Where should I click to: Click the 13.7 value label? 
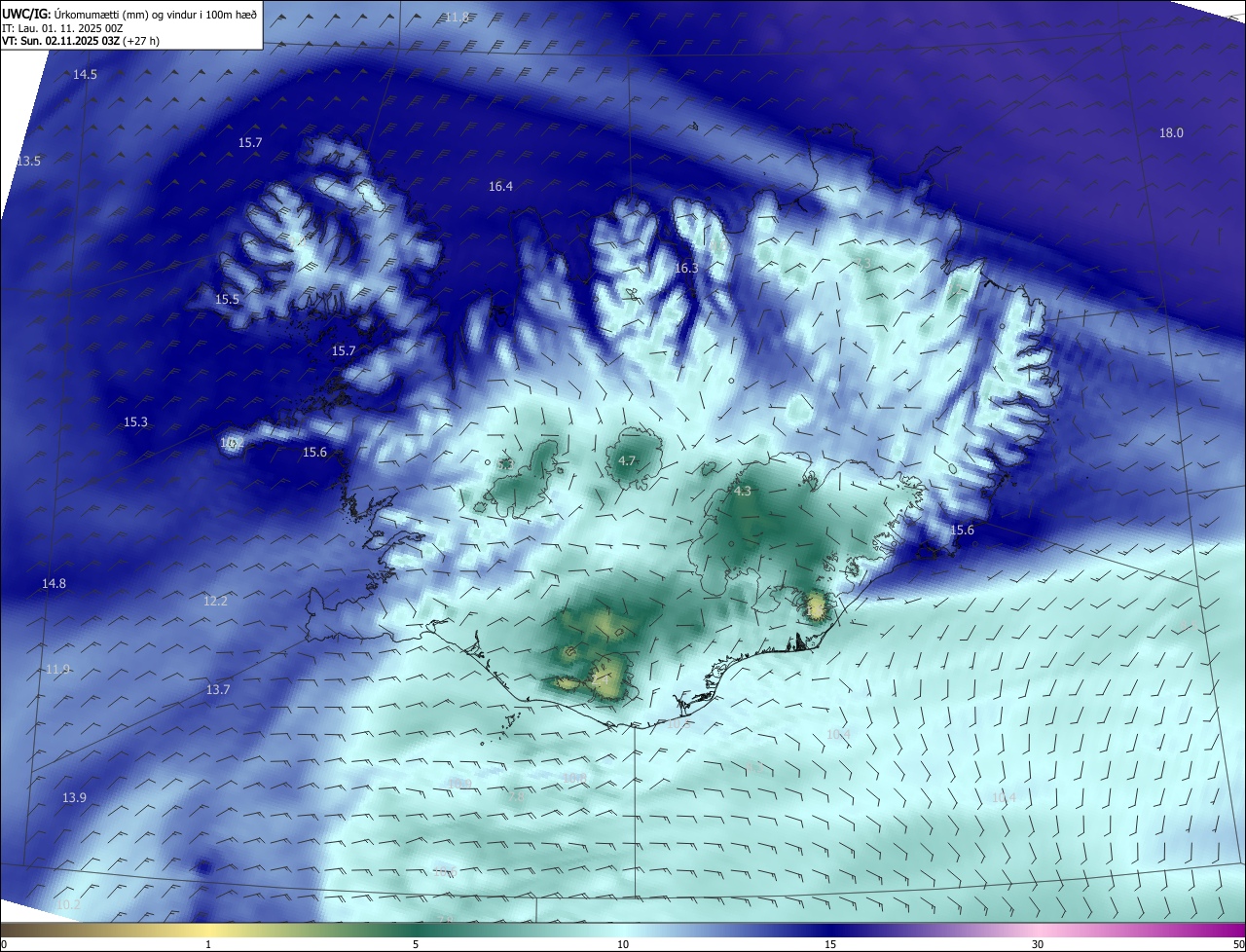(217, 690)
